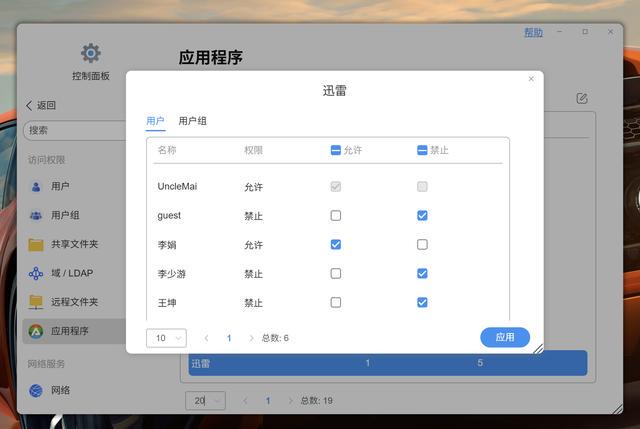Screen dimensions: 640x429
Task: Uncheck the 禁止 box for 王坤
Action: [422, 302]
